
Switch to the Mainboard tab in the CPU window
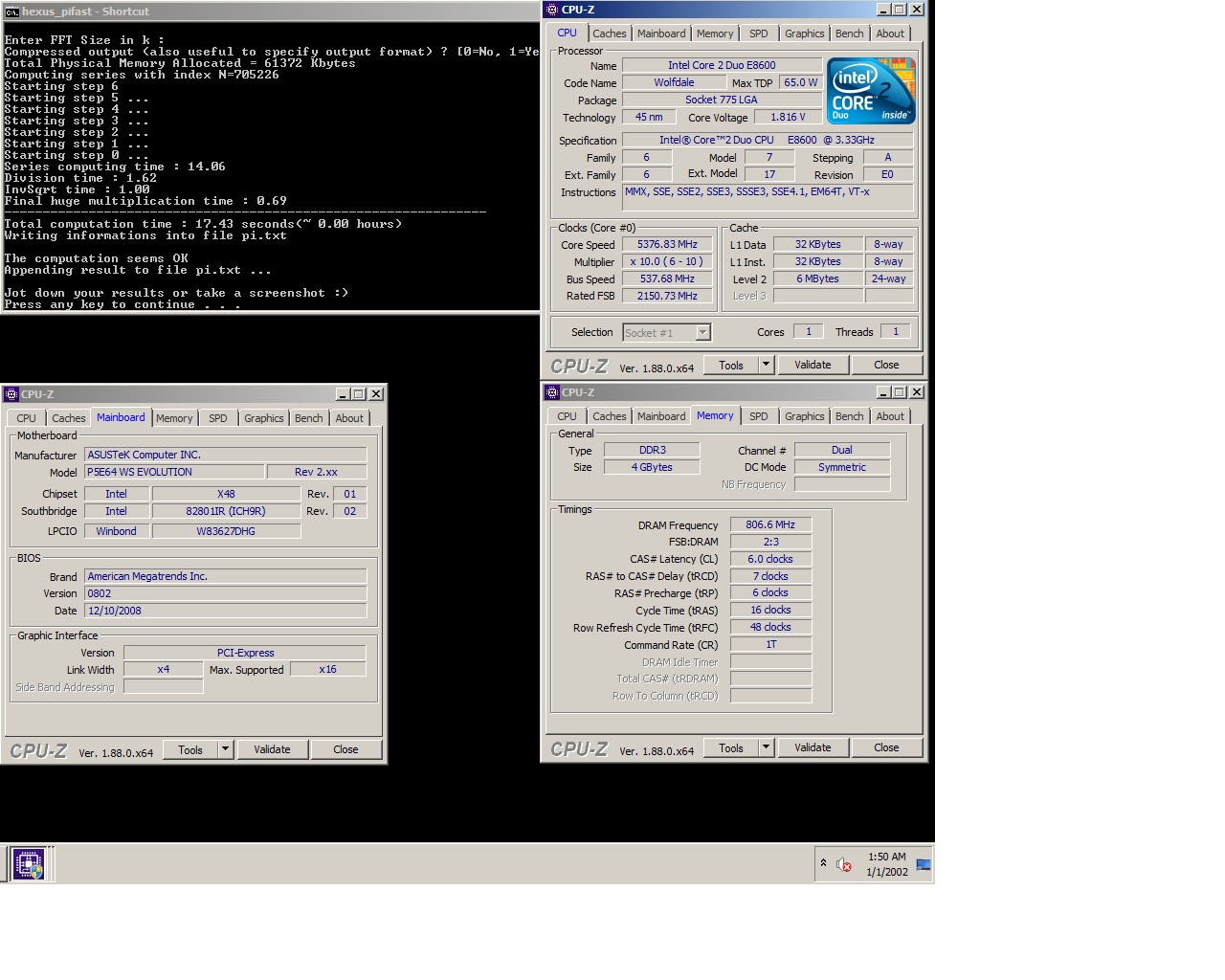pyautogui.click(x=661, y=33)
